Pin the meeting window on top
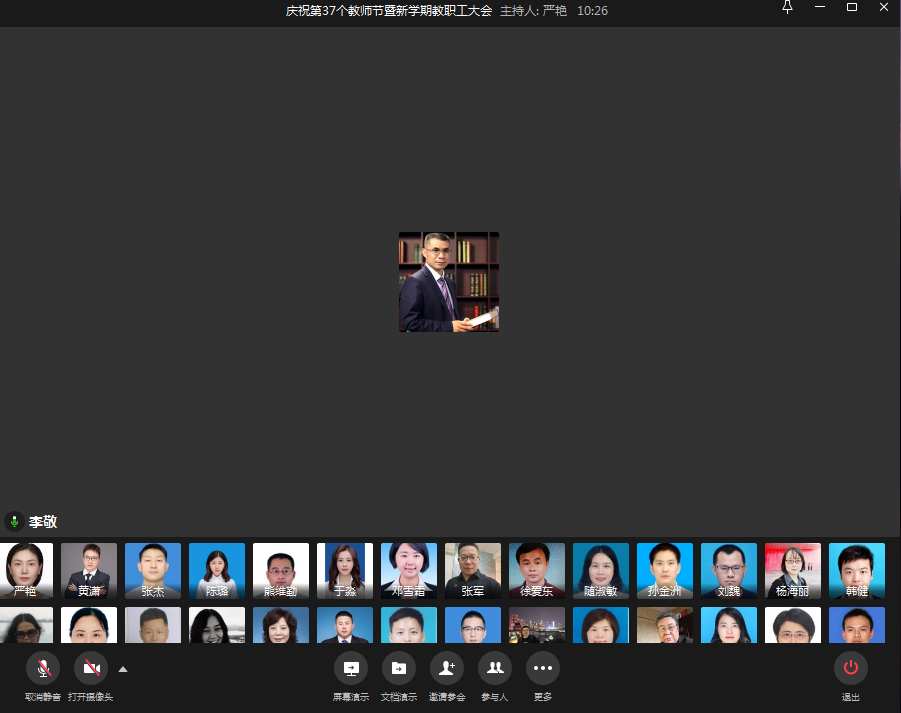 [788, 8]
